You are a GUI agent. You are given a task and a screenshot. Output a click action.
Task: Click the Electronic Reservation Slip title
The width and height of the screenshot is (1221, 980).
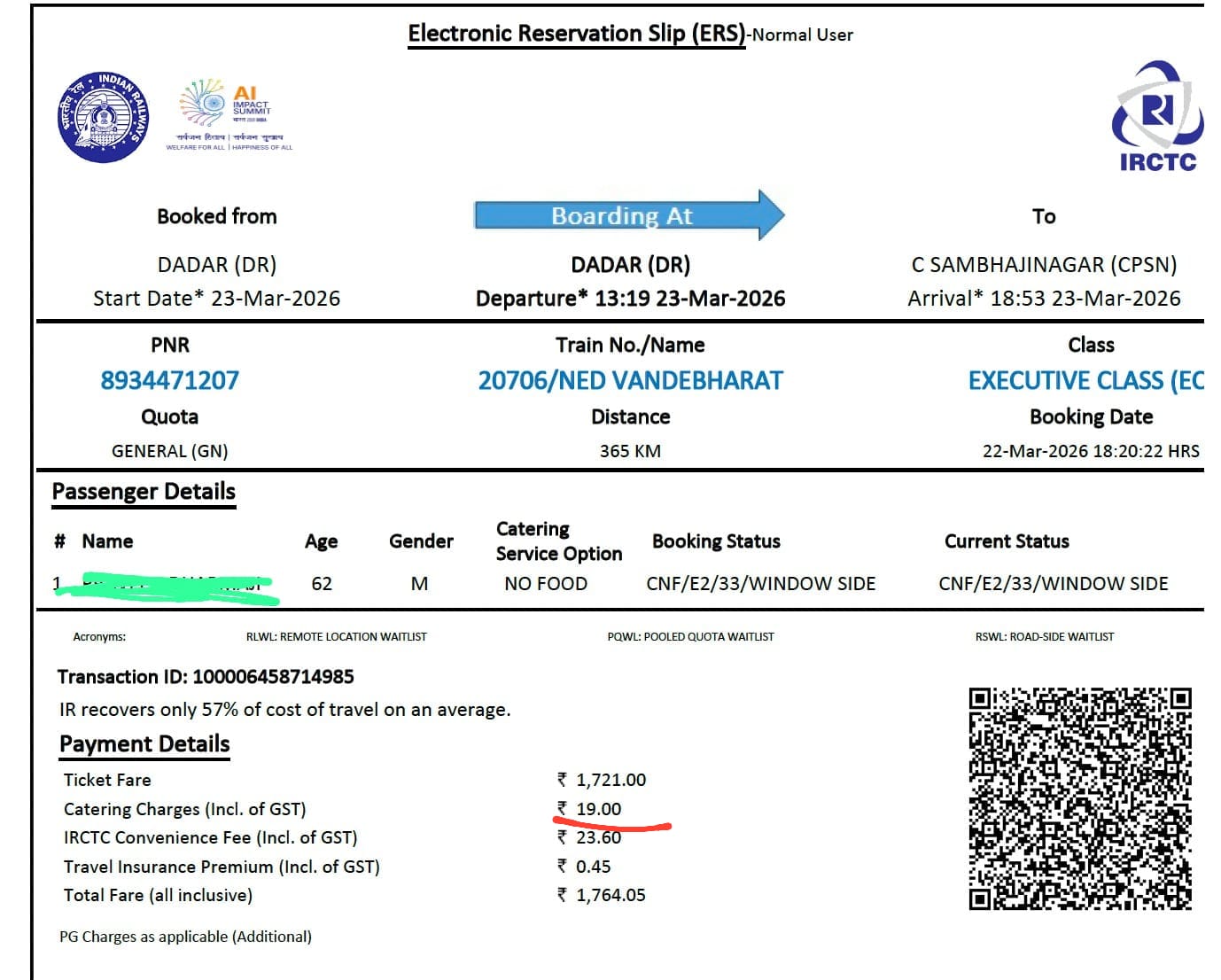pos(577,34)
